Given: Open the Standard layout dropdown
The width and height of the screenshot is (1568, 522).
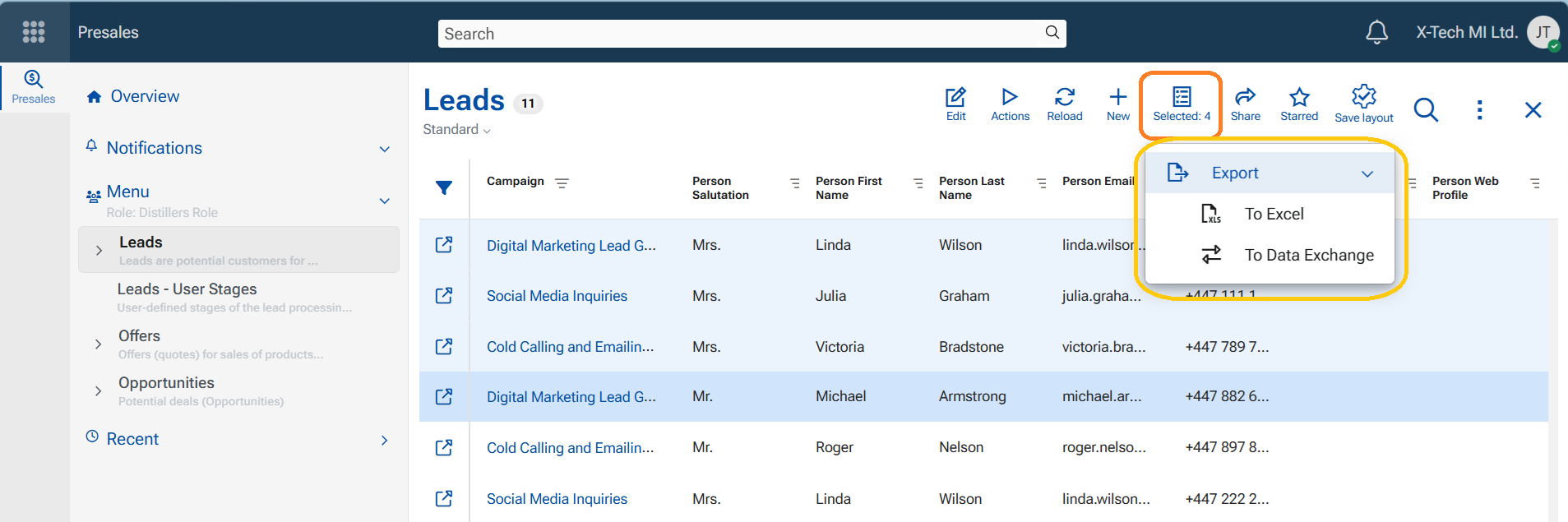Looking at the screenshot, I should [x=456, y=130].
